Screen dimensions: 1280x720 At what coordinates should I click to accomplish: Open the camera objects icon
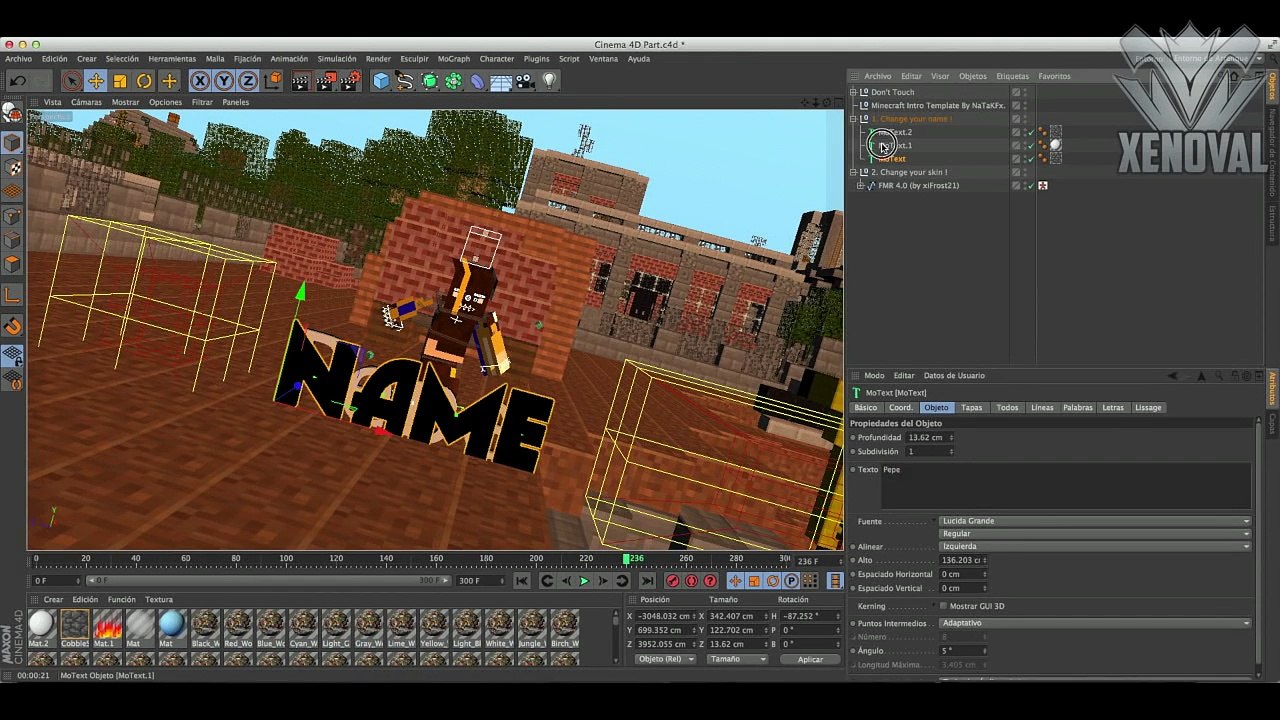pos(525,81)
